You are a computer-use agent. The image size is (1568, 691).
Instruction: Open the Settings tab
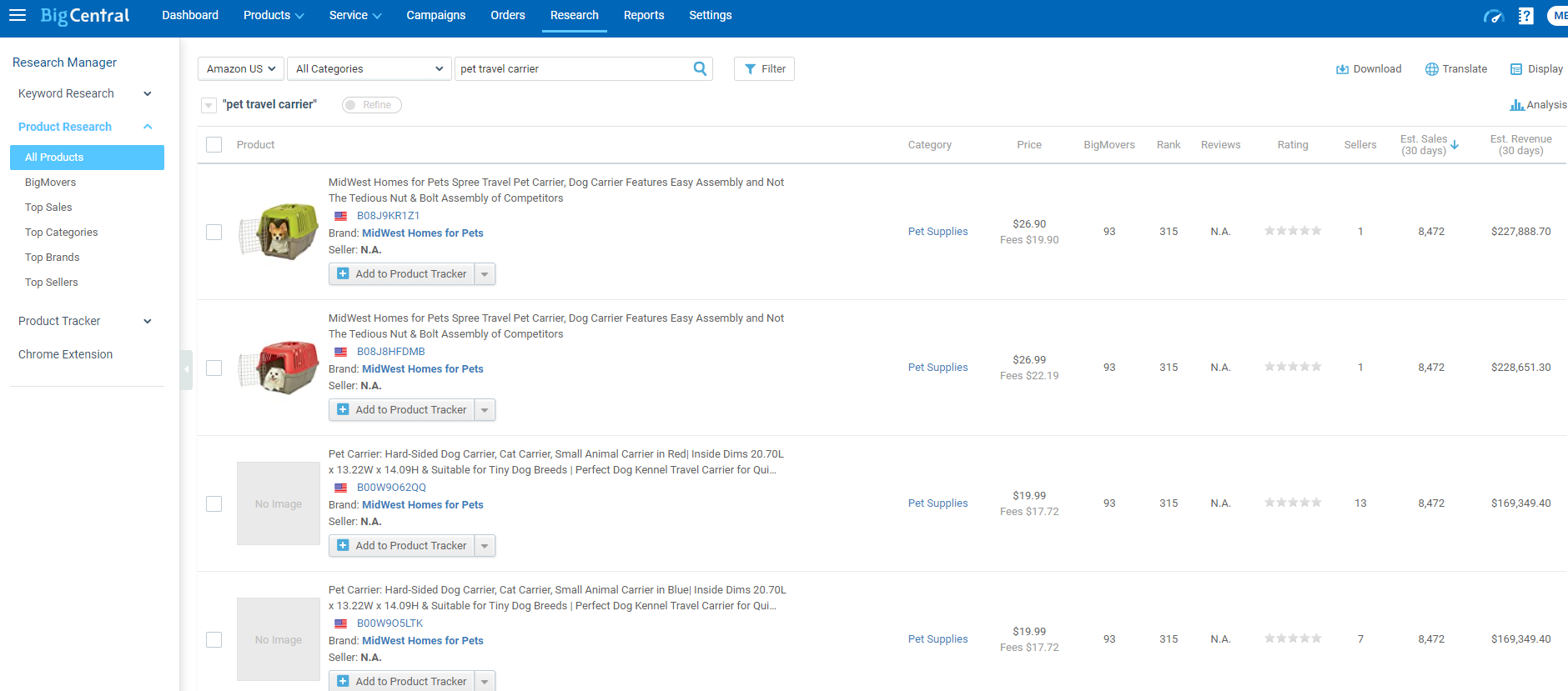tap(711, 15)
